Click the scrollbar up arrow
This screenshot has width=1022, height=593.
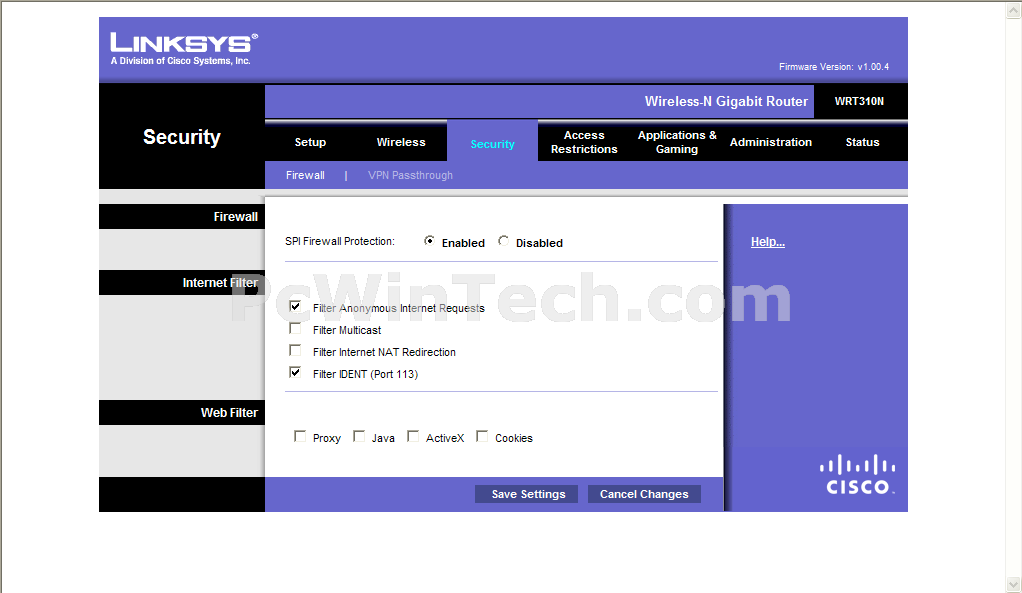point(1014,10)
